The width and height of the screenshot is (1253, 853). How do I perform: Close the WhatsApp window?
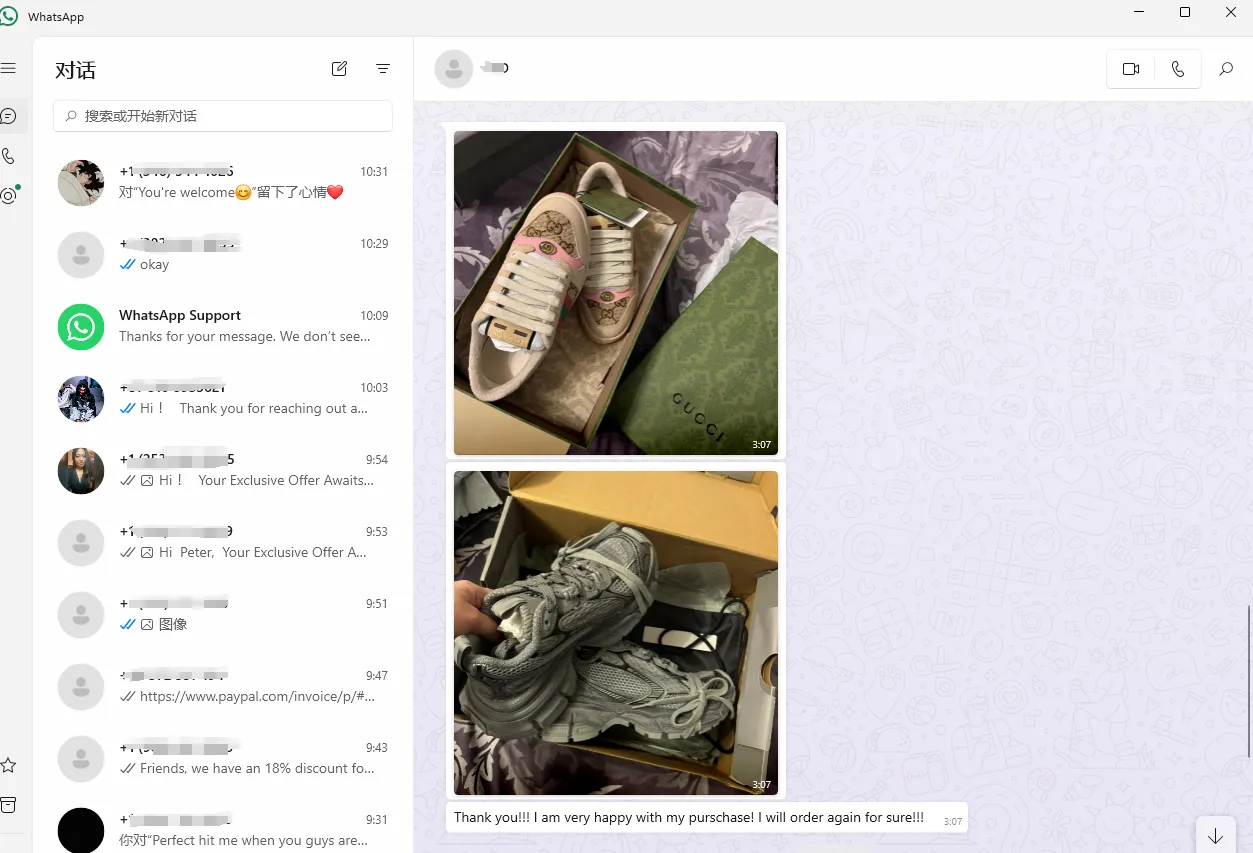pyautogui.click(x=1231, y=13)
